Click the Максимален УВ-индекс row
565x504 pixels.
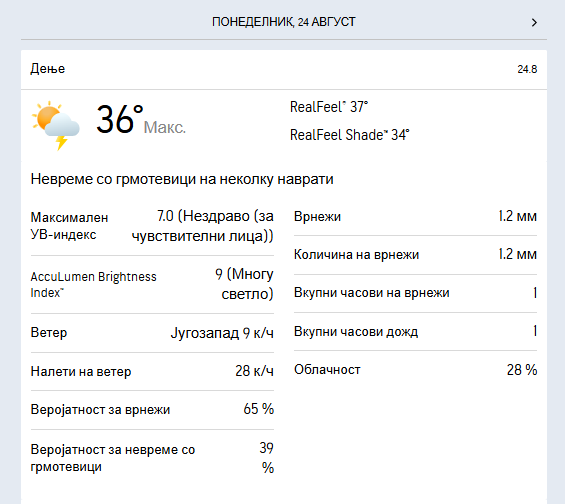(x=152, y=226)
